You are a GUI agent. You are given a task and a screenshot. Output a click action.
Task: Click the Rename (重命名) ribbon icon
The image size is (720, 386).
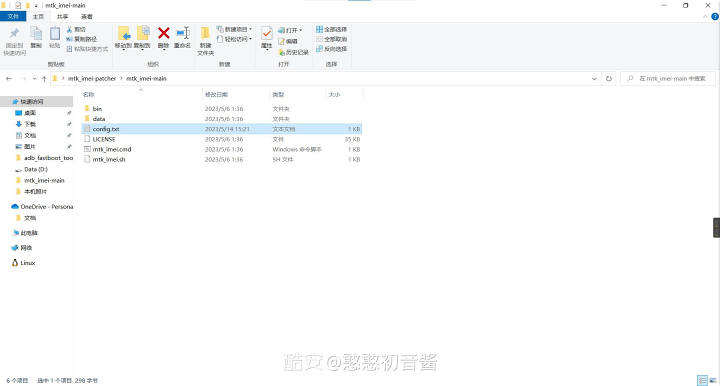click(x=183, y=33)
